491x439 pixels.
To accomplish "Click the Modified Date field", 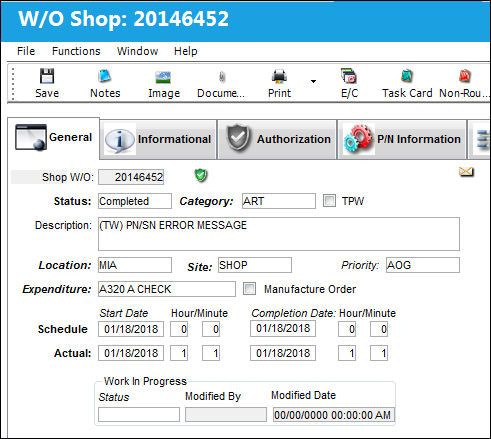I will point(334,415).
